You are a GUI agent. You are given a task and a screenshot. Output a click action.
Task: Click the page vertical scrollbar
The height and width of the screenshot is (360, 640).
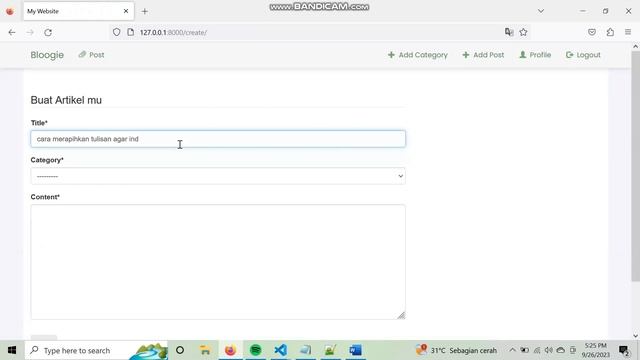(x=636, y=166)
